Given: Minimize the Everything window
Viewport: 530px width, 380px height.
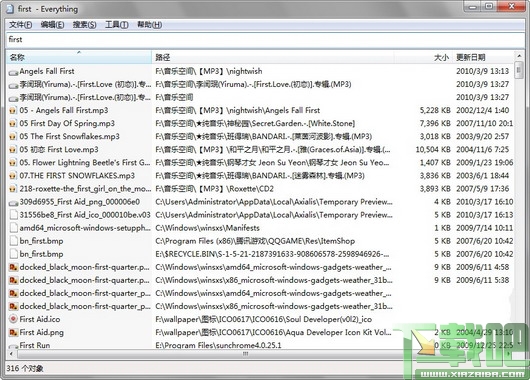Looking at the screenshot, I should (x=473, y=6).
